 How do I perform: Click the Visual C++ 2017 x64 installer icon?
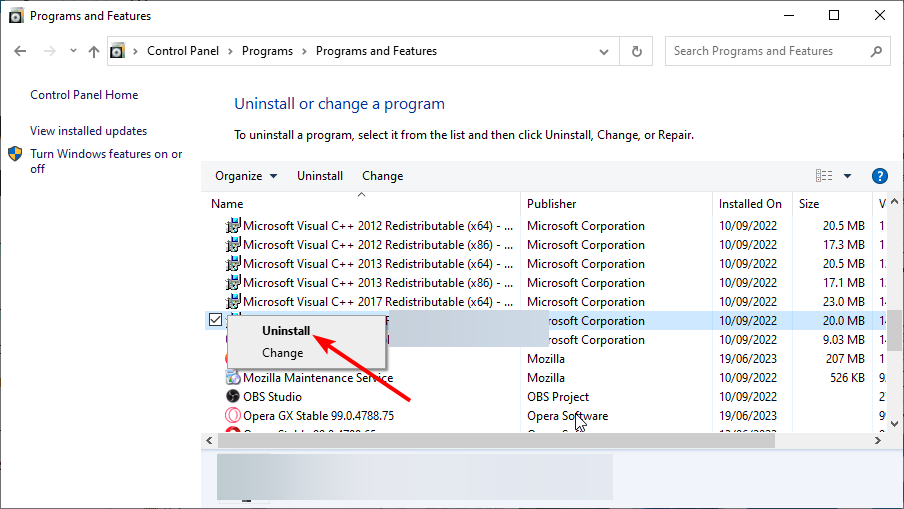tap(233, 301)
